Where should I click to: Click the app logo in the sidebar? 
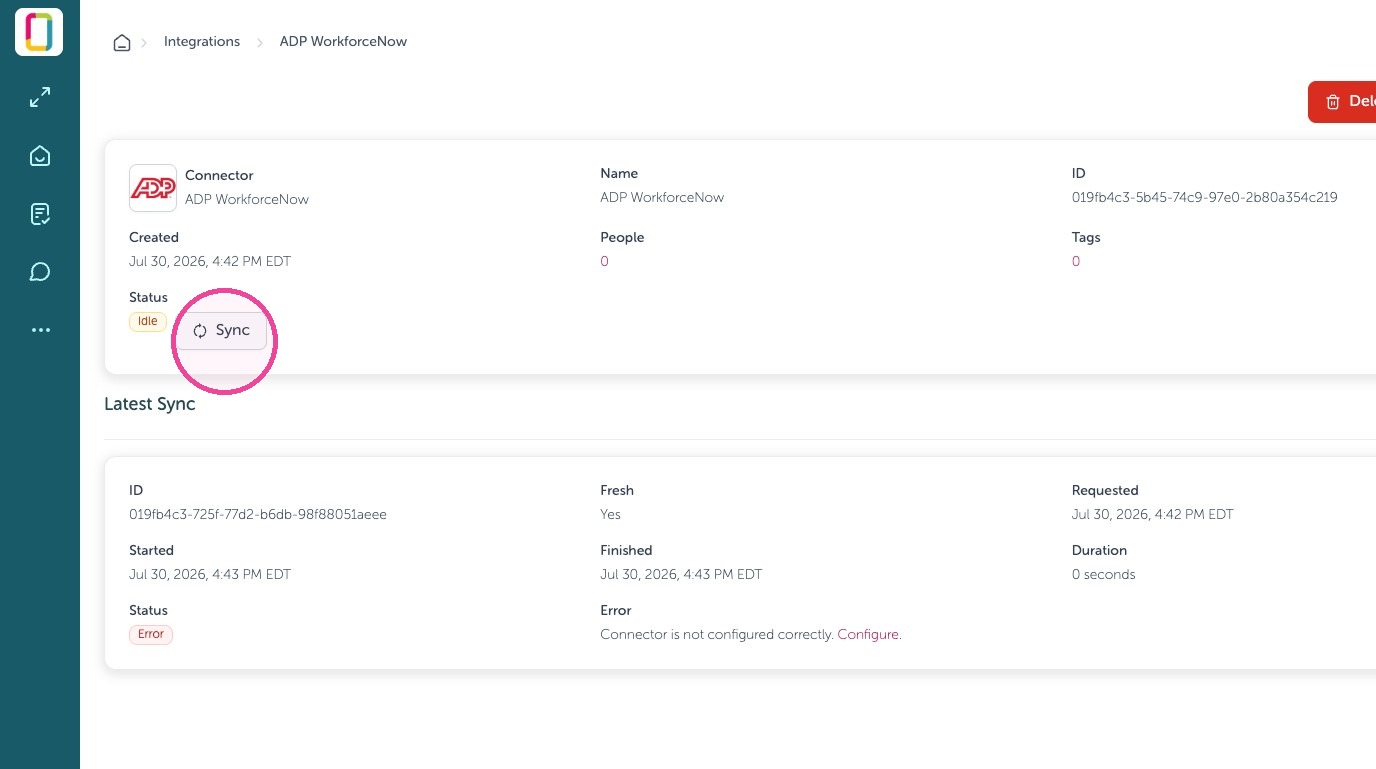click(39, 32)
